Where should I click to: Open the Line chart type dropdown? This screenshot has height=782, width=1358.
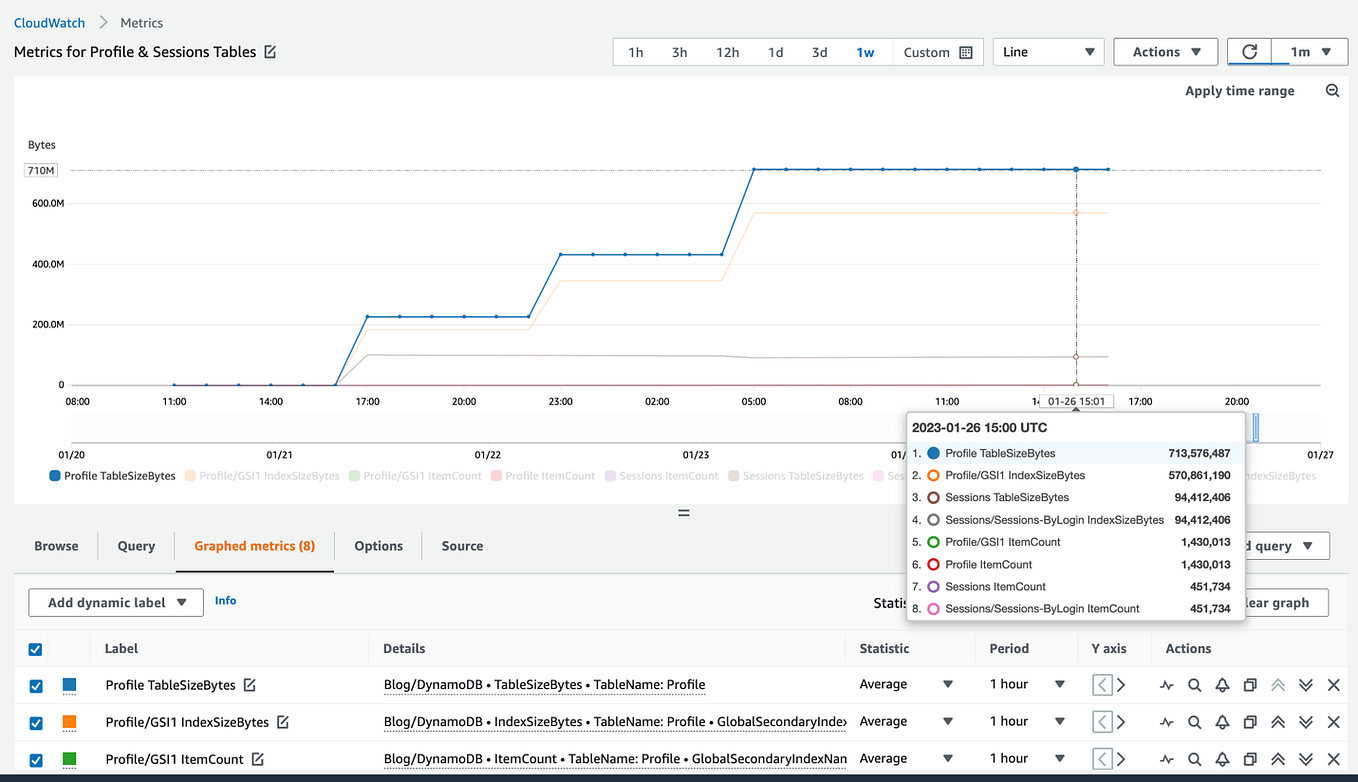(x=1048, y=51)
